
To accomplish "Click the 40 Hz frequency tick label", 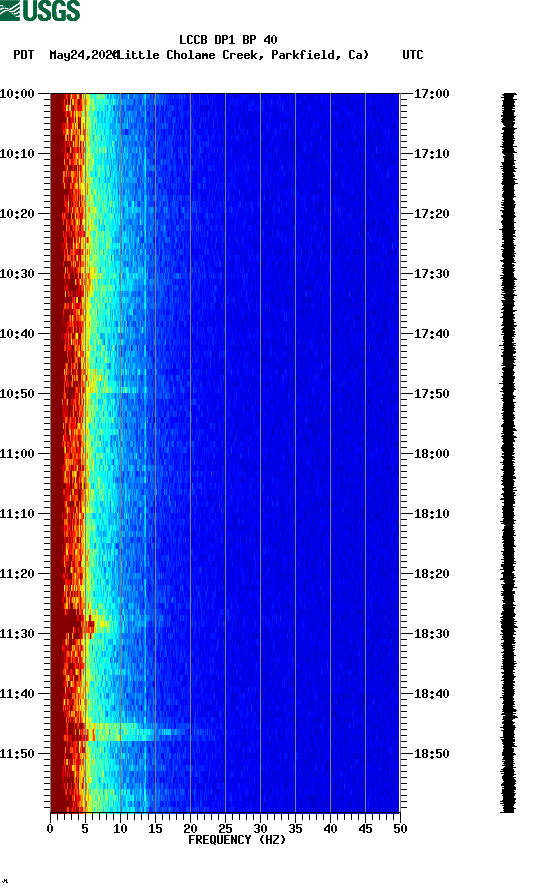I will [x=330, y=829].
